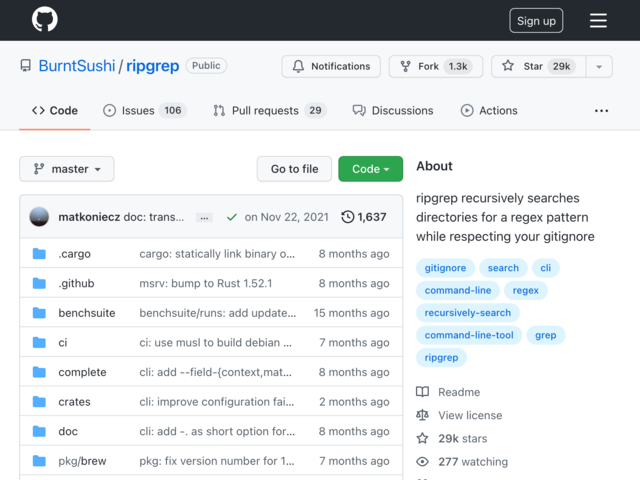This screenshot has height=480, width=640.
Task: Open commit 'cargo: statically link binary o...'
Action: (217, 254)
